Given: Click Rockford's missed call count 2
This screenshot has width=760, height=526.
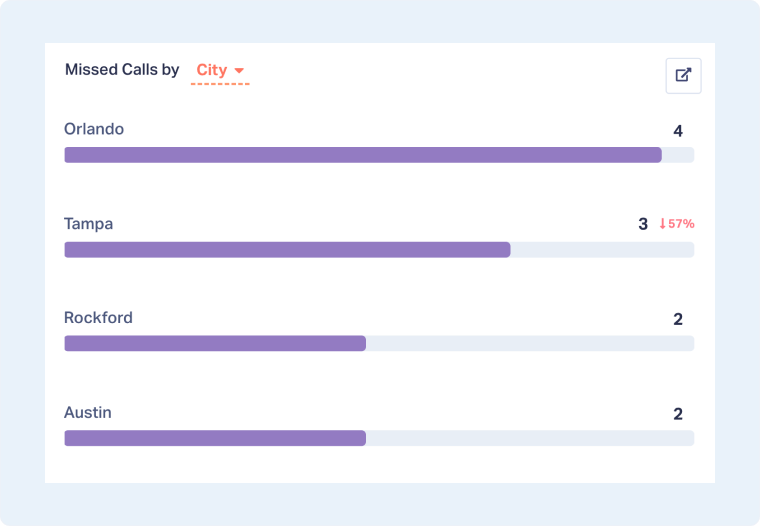Looking at the screenshot, I should (x=678, y=320).
